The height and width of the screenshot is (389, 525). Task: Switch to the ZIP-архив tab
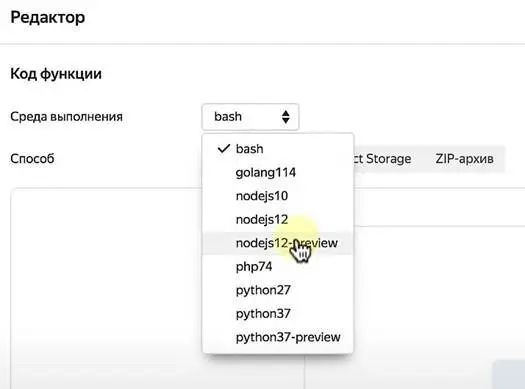464,159
